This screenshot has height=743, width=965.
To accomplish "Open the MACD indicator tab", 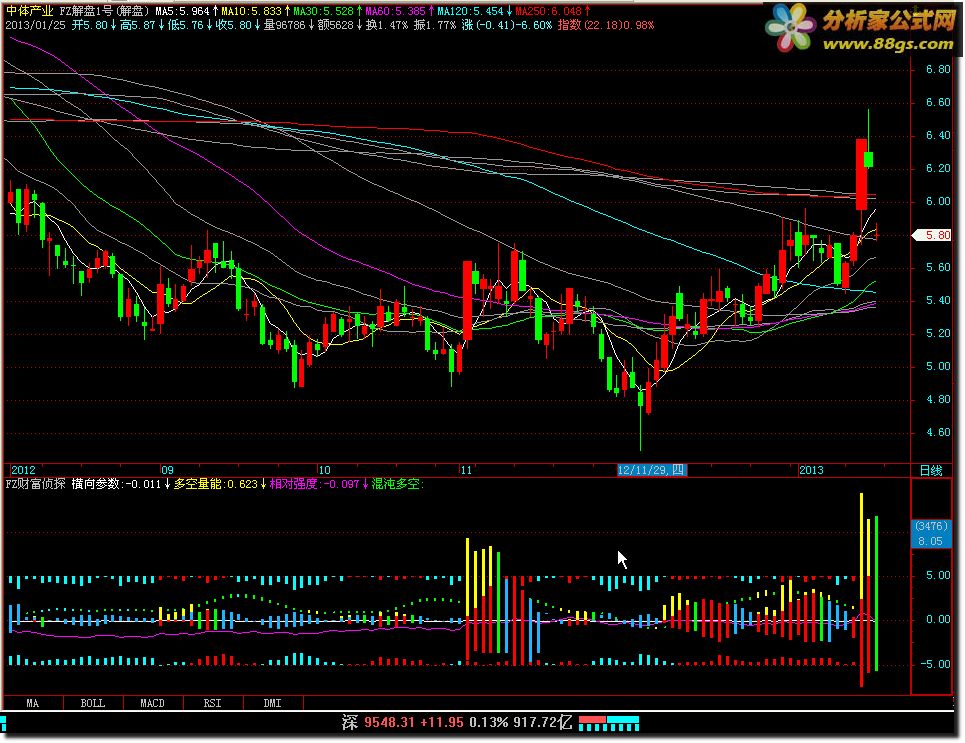I will [x=153, y=703].
